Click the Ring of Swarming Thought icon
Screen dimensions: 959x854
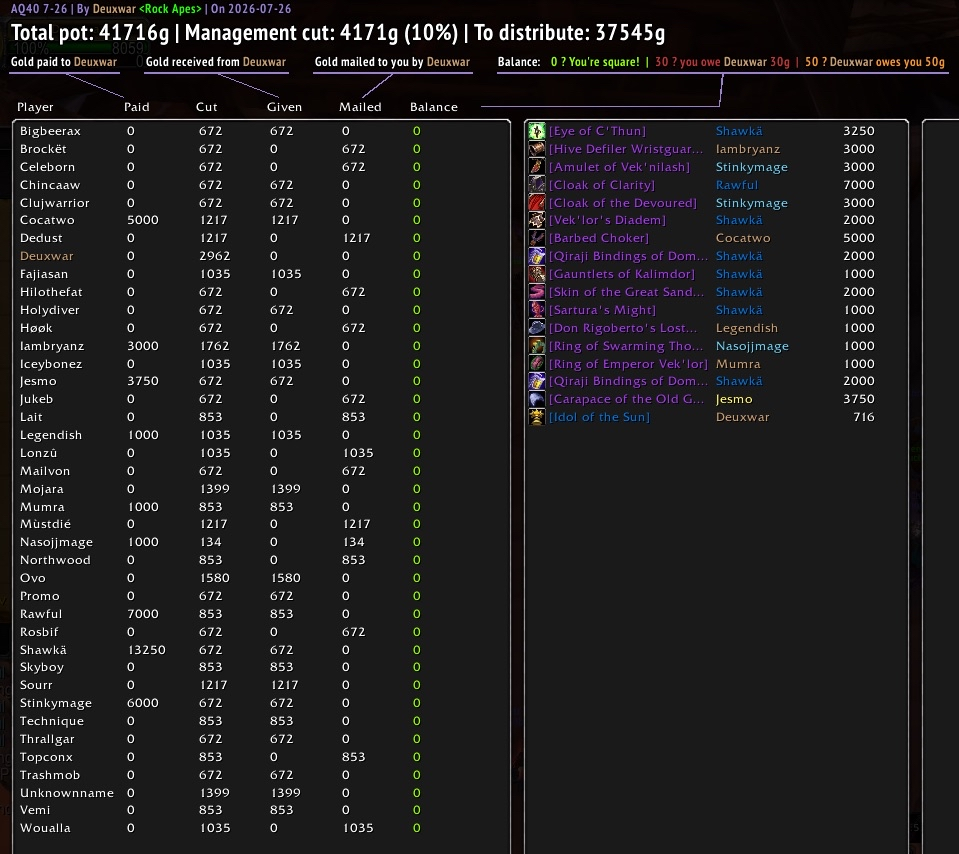coord(536,346)
